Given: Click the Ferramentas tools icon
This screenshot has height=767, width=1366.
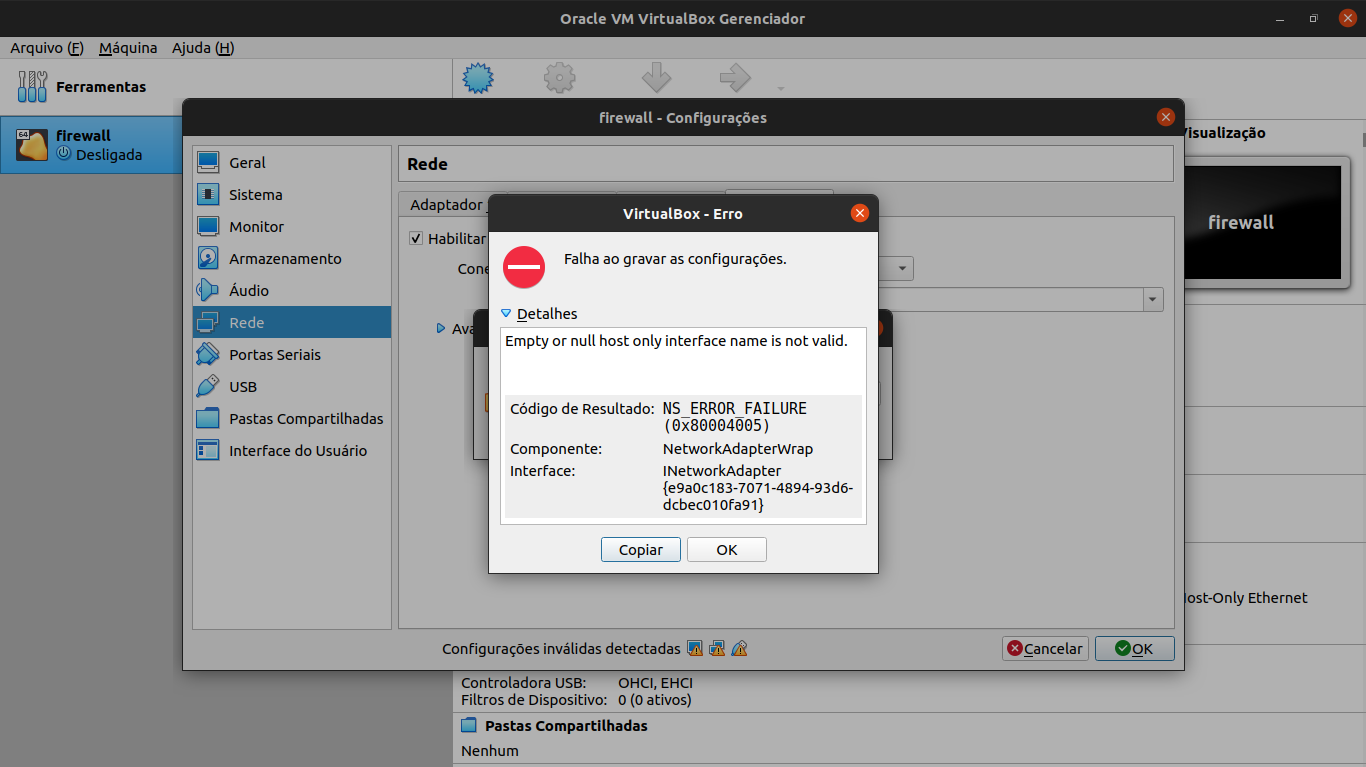Looking at the screenshot, I should [32, 87].
